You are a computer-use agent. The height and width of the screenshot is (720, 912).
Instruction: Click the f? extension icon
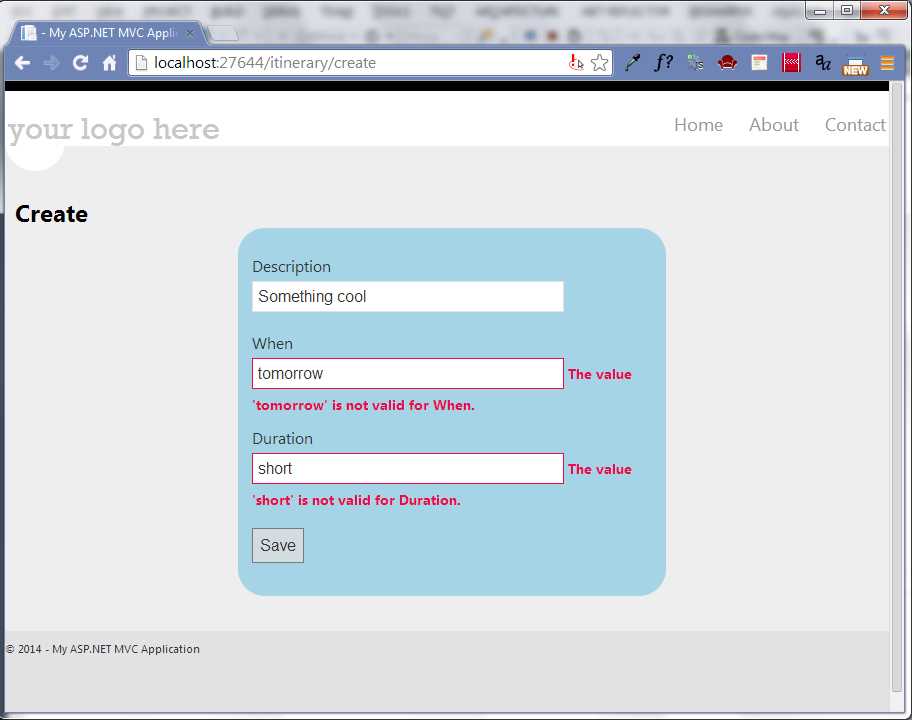click(663, 62)
